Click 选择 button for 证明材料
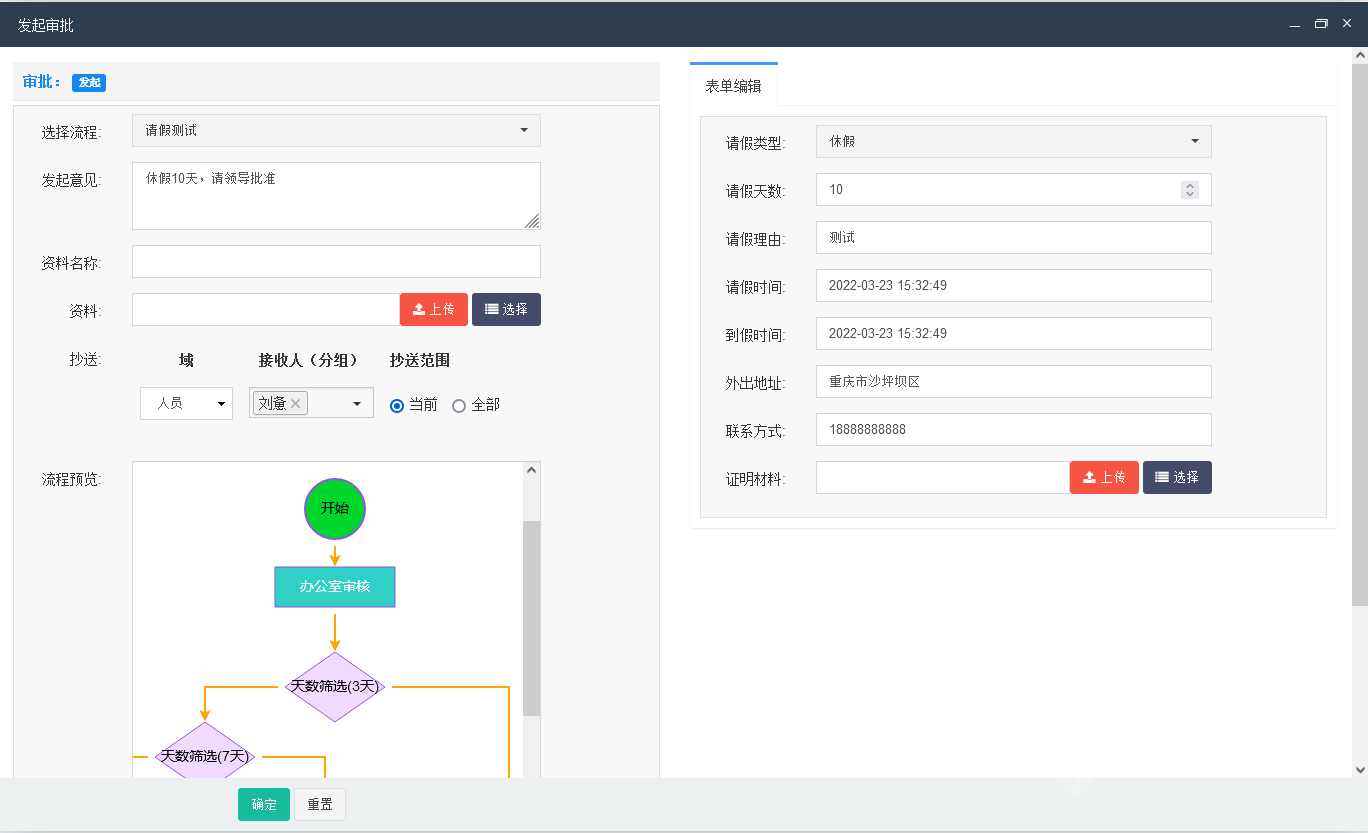The image size is (1368, 833). point(1177,478)
